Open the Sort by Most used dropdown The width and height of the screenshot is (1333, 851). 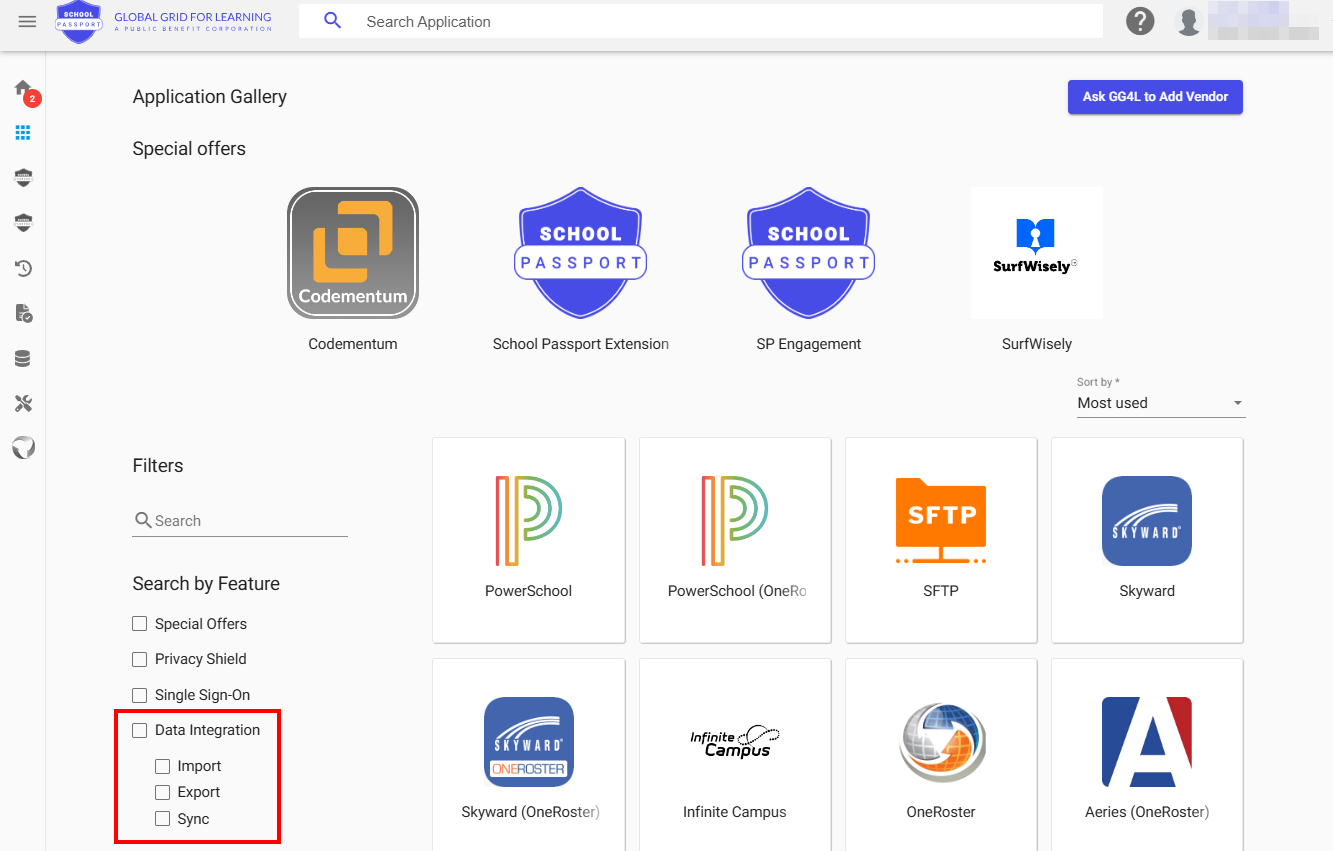(1160, 403)
